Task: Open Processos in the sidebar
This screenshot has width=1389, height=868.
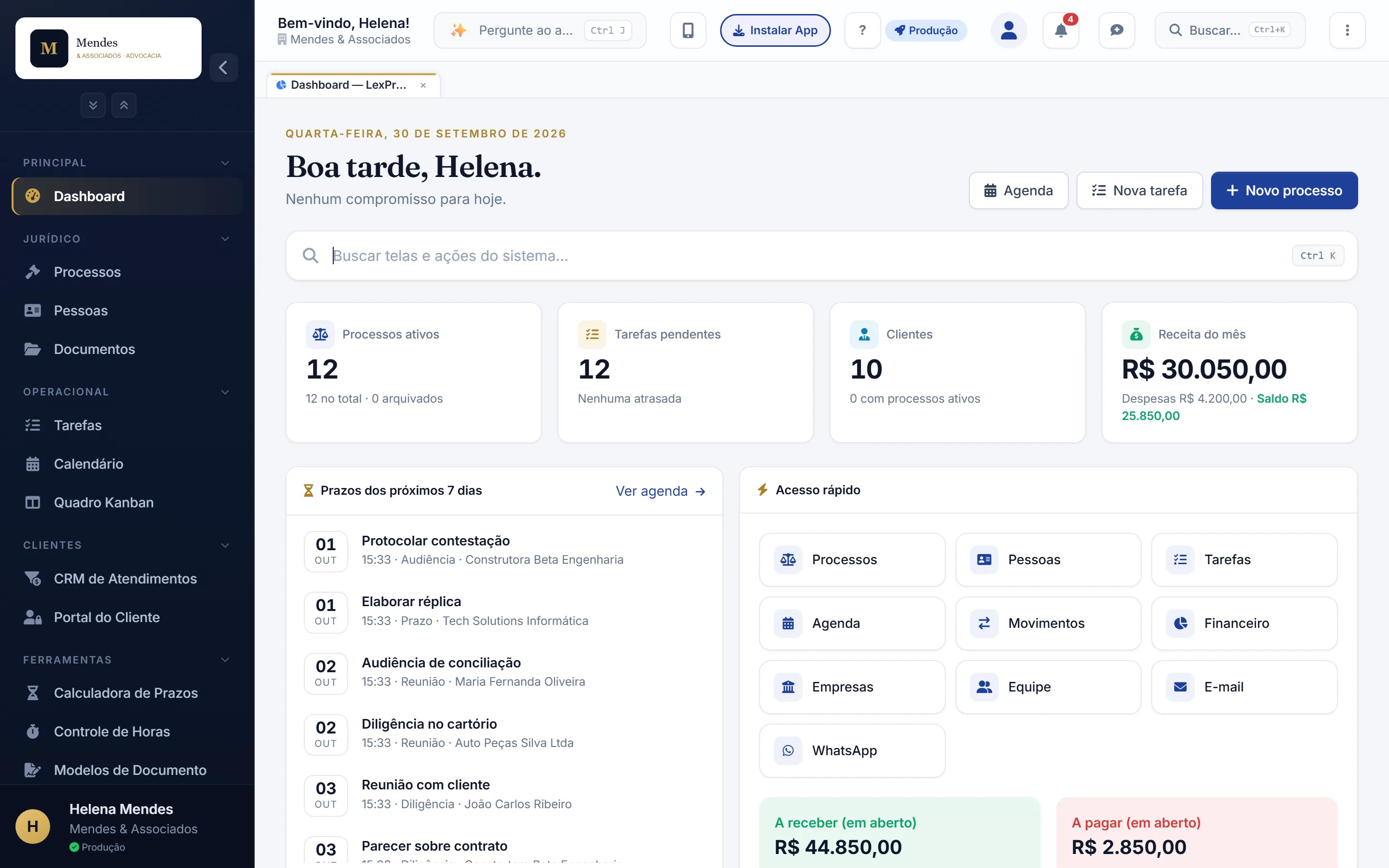Action: pos(127,272)
